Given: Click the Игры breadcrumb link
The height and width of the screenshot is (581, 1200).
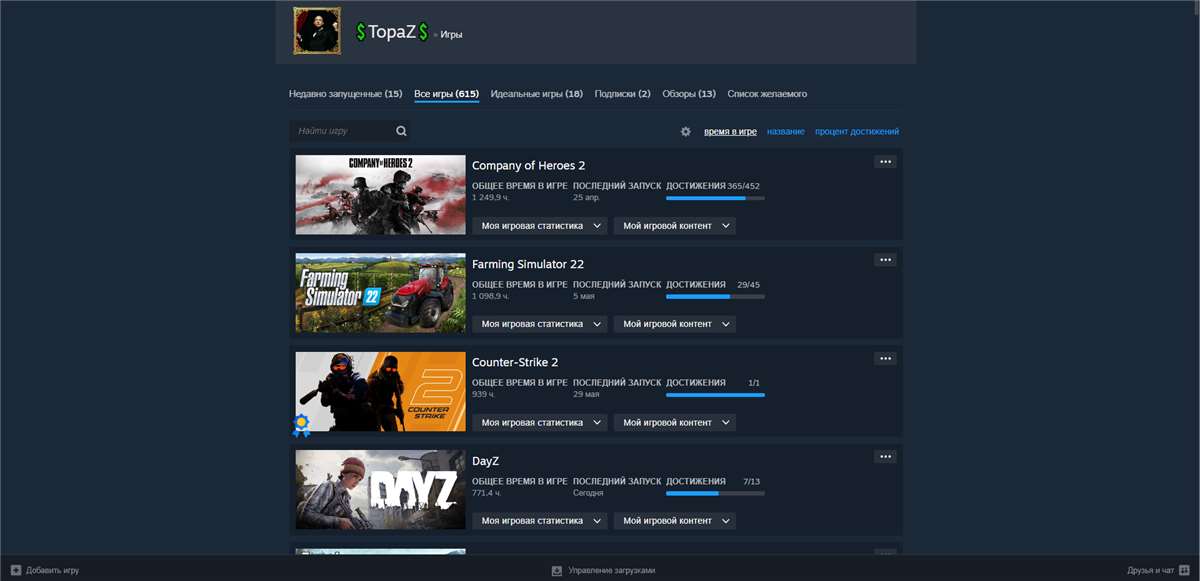Looking at the screenshot, I should click(451, 35).
